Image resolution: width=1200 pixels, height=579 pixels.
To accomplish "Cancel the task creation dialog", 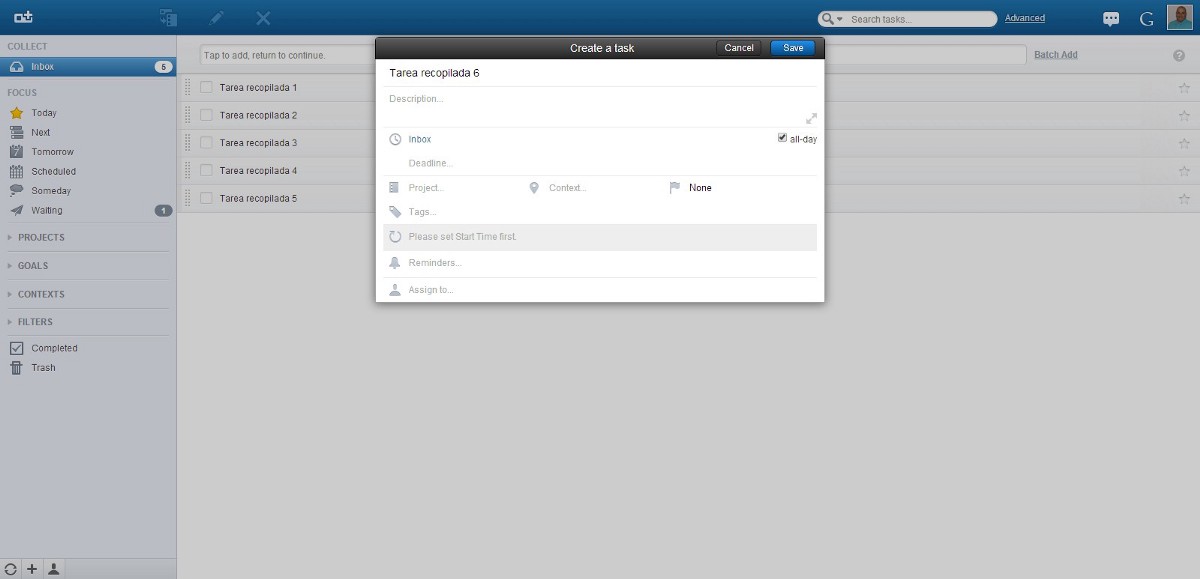I will point(738,48).
